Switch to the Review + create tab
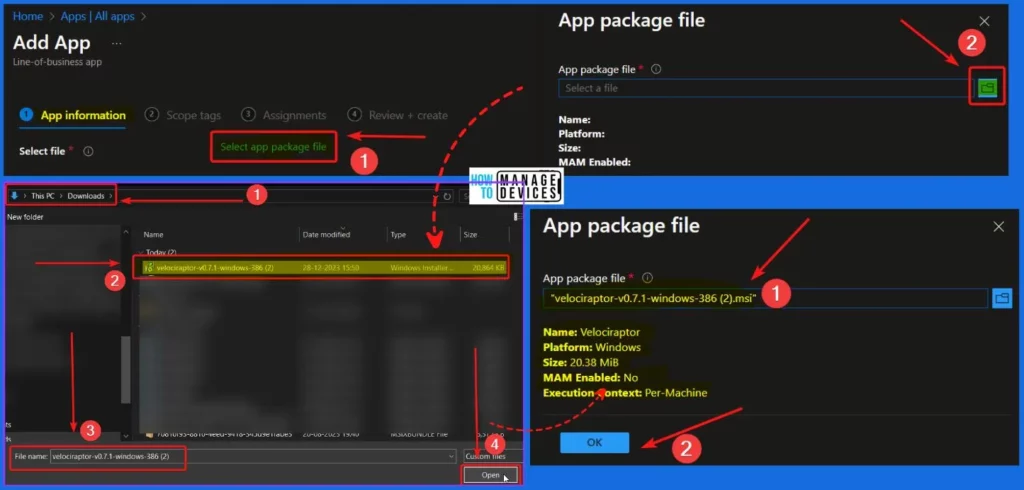Image resolution: width=1024 pixels, height=490 pixels. pos(398,116)
